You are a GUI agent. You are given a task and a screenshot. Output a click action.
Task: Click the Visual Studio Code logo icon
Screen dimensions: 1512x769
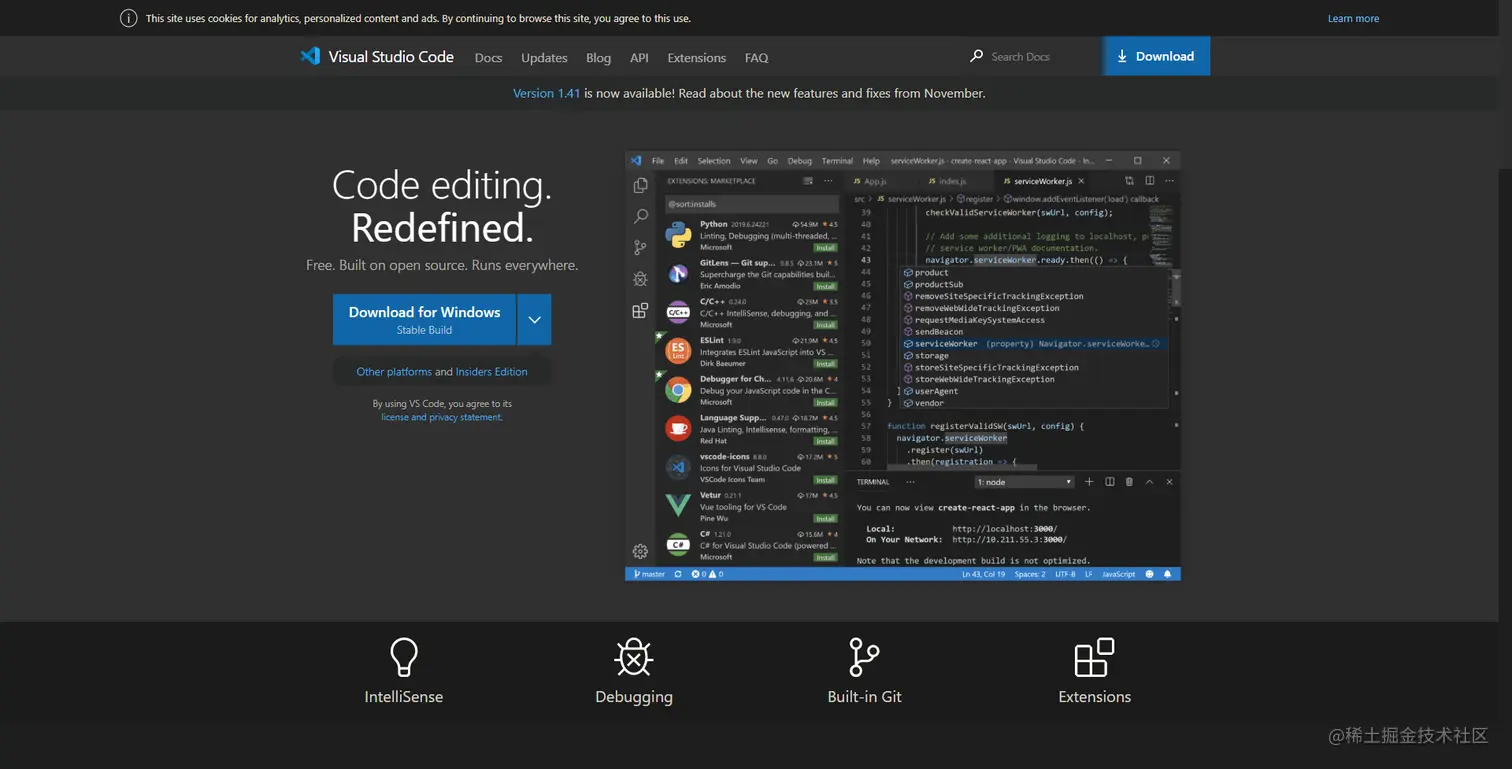tap(310, 56)
